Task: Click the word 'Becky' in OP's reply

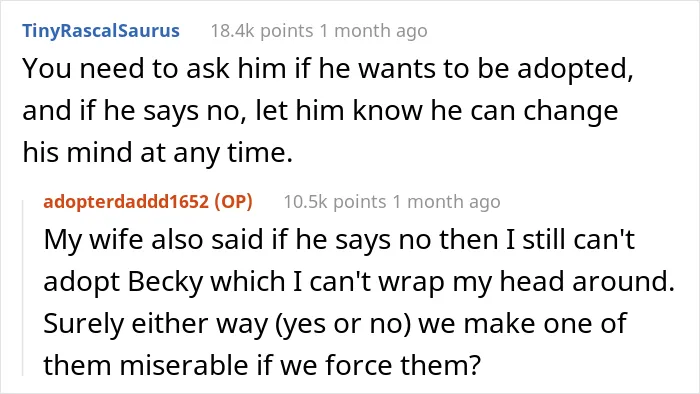Action: point(166,282)
